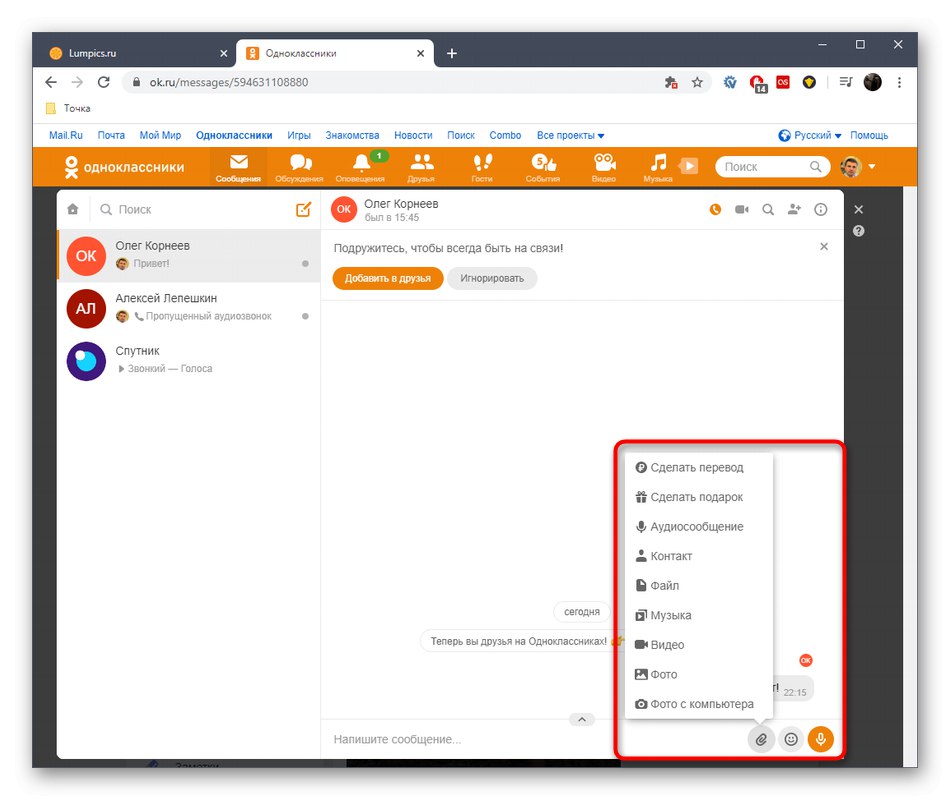The image size is (950, 800).
Task: Click the home icon in the messages panel
Action: pyautogui.click(x=73, y=209)
